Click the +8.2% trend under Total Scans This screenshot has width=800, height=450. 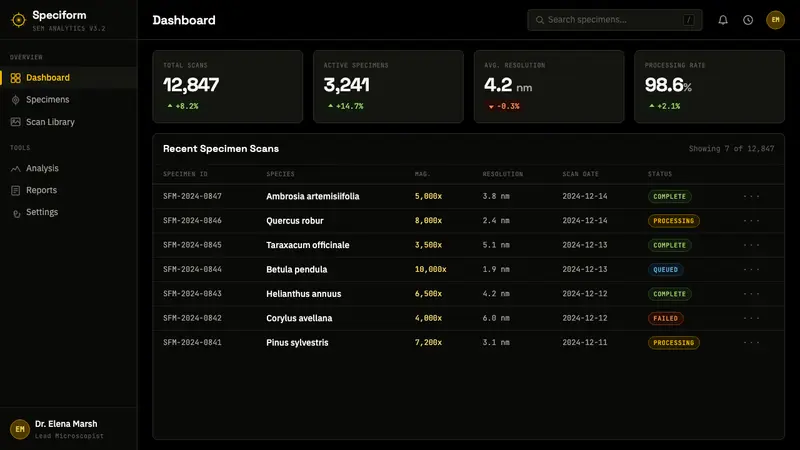pyautogui.click(x=183, y=106)
